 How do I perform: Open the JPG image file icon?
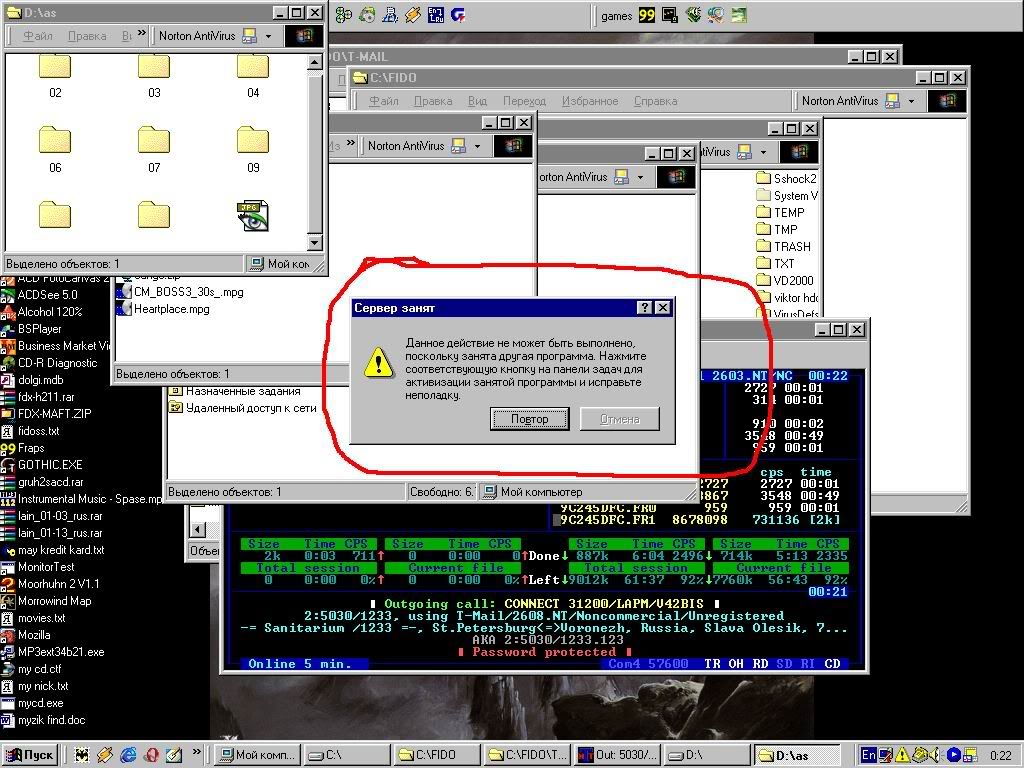pyautogui.click(x=253, y=215)
